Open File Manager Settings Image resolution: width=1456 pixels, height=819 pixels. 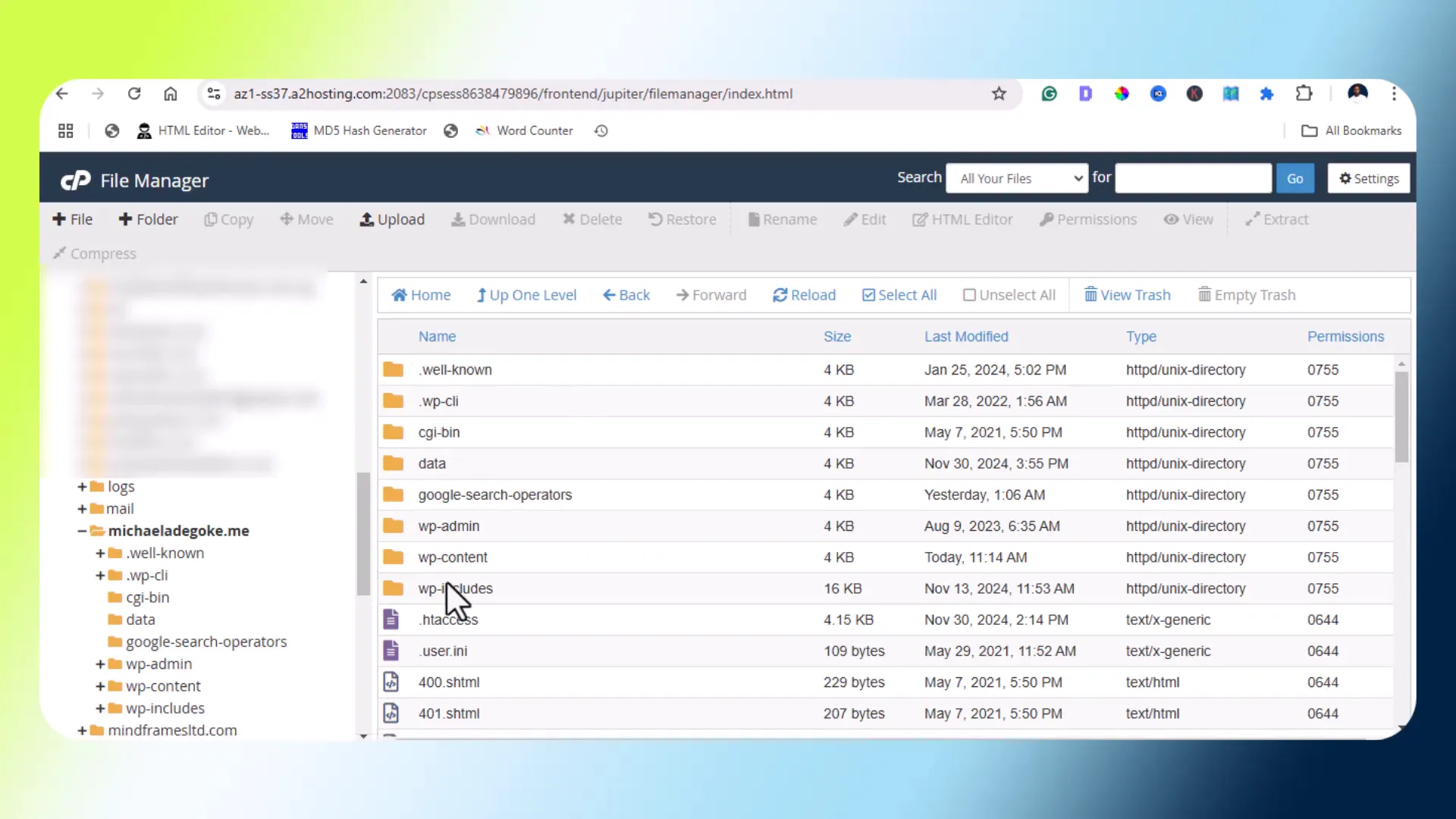(1369, 179)
